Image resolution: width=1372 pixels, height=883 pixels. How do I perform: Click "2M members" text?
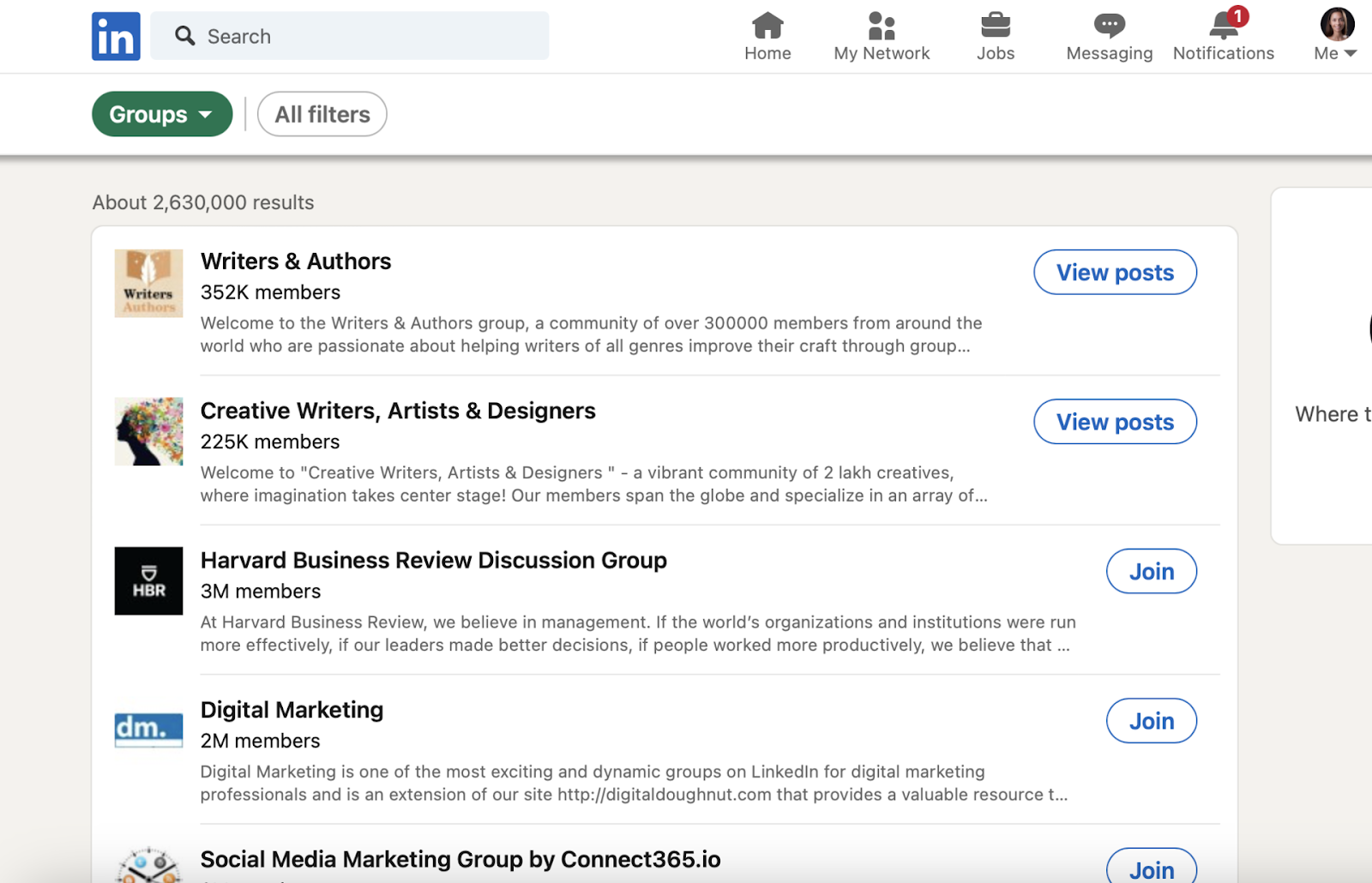pyautogui.click(x=261, y=741)
